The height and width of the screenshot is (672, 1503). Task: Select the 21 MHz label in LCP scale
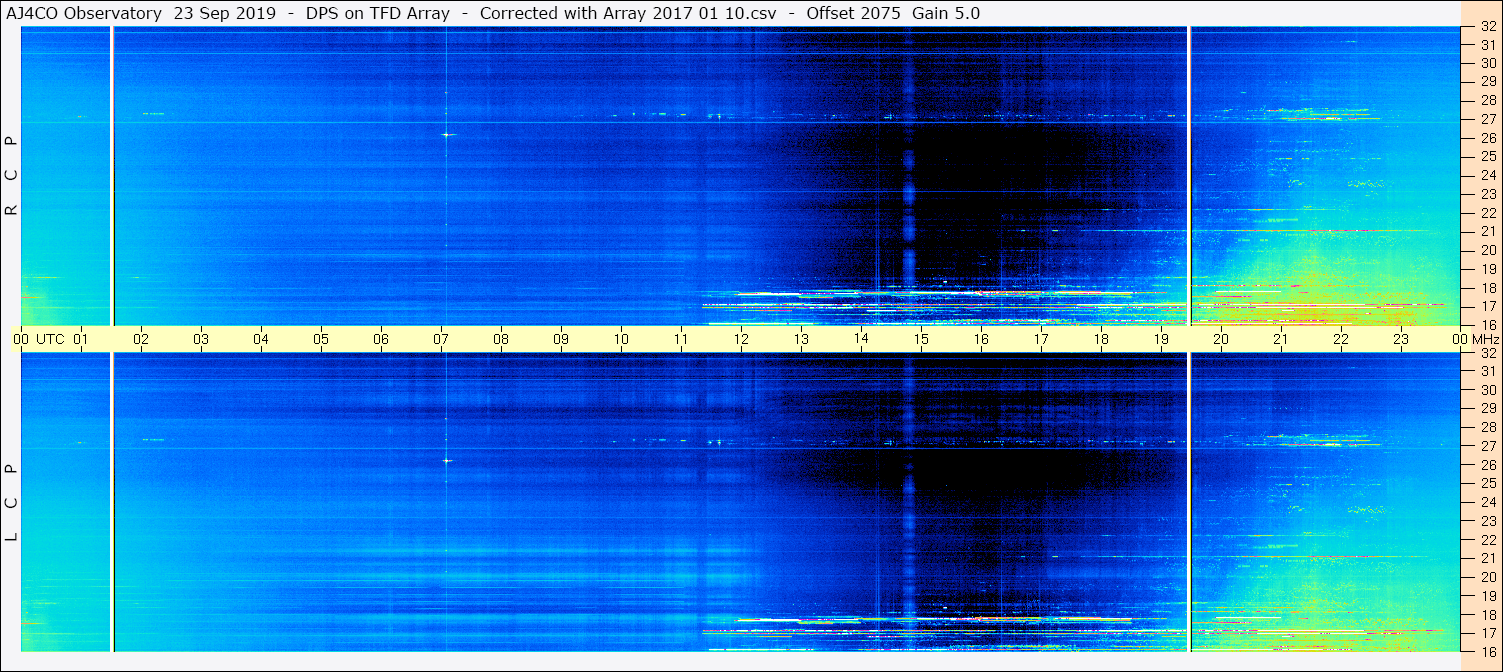(1473, 558)
